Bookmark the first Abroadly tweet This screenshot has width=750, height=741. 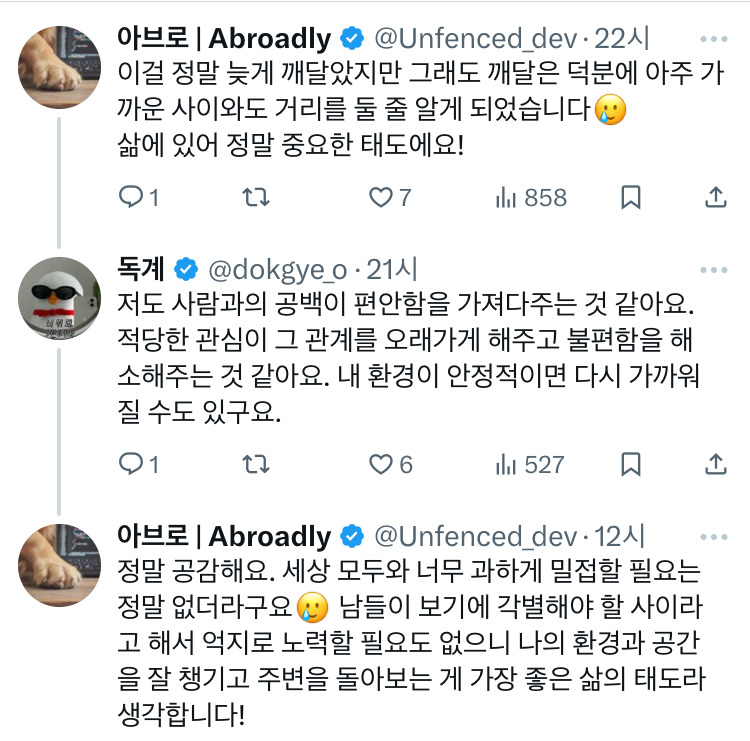(x=630, y=198)
